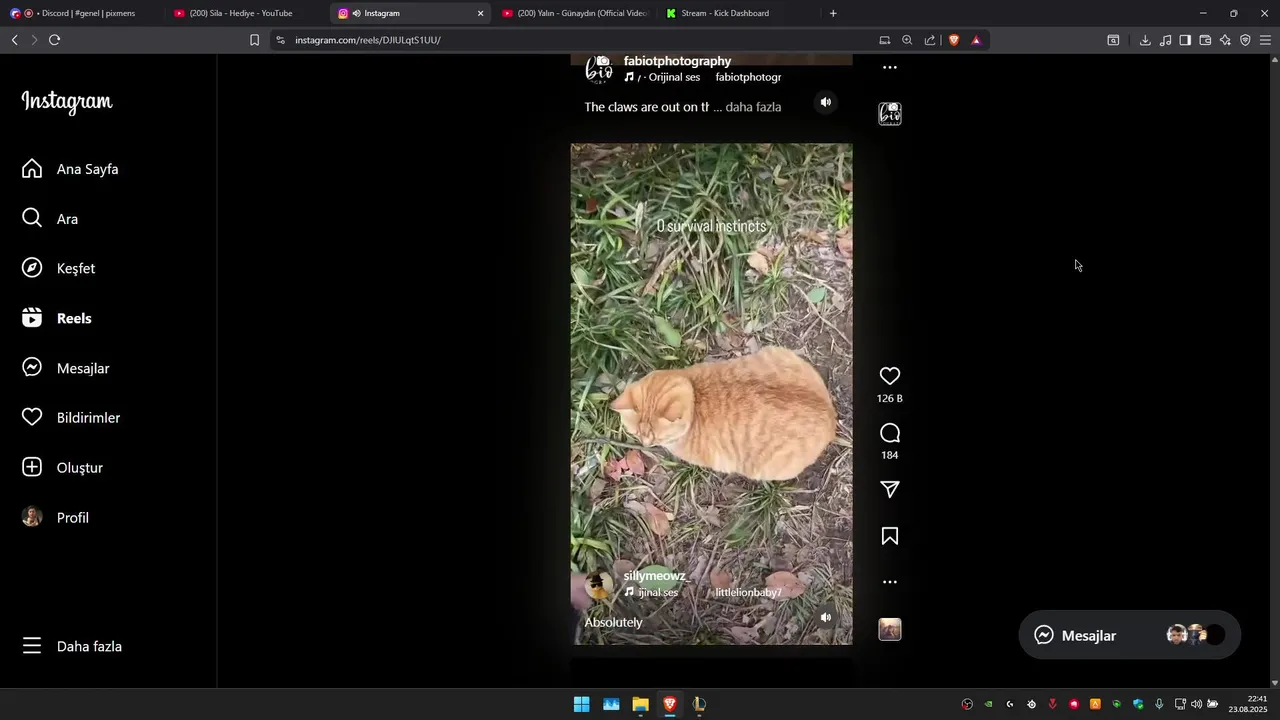Open the sillymeowz_ profile link

656,576
